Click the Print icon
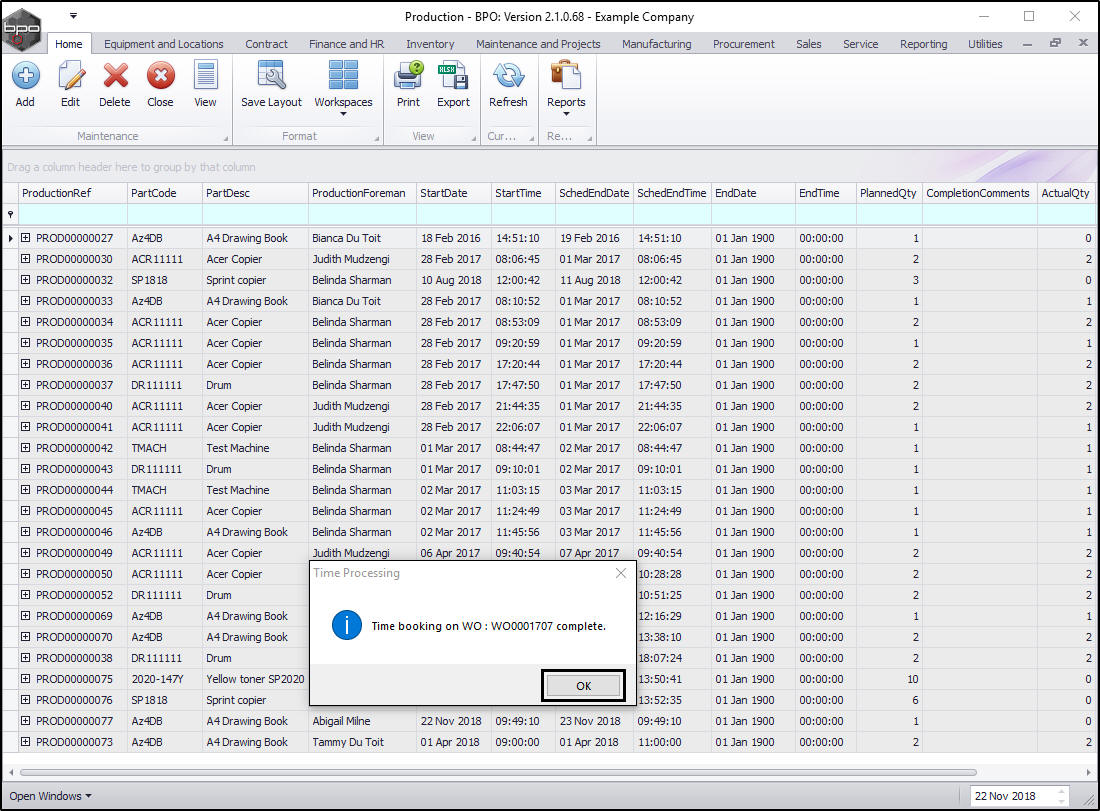This screenshot has width=1100, height=811. click(x=408, y=76)
